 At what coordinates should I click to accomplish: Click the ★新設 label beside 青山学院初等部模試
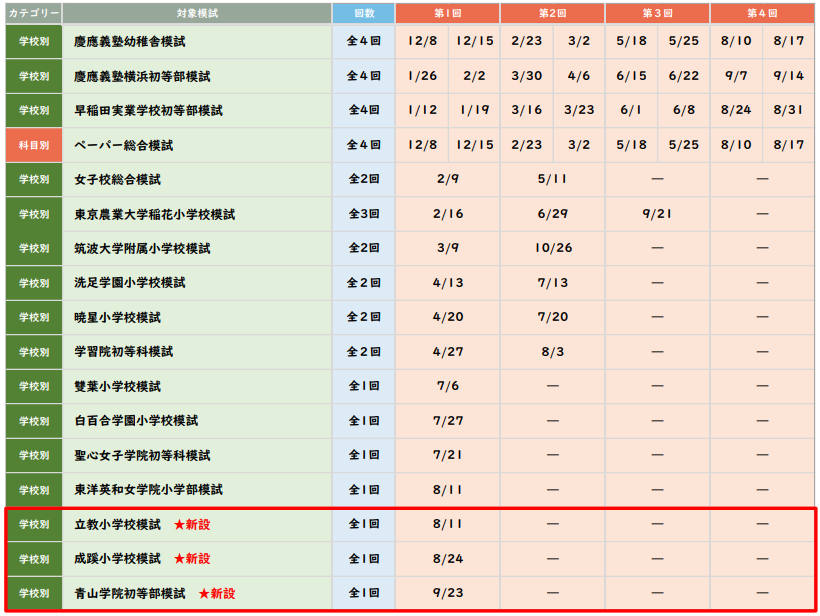217,594
